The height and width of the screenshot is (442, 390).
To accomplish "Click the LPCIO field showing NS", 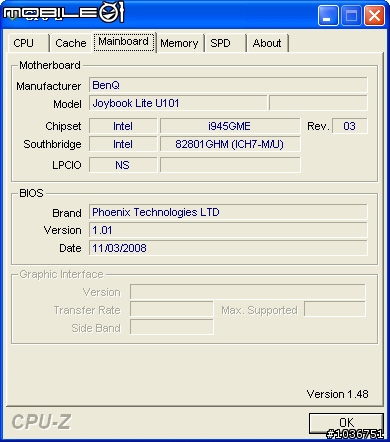I will [123, 165].
